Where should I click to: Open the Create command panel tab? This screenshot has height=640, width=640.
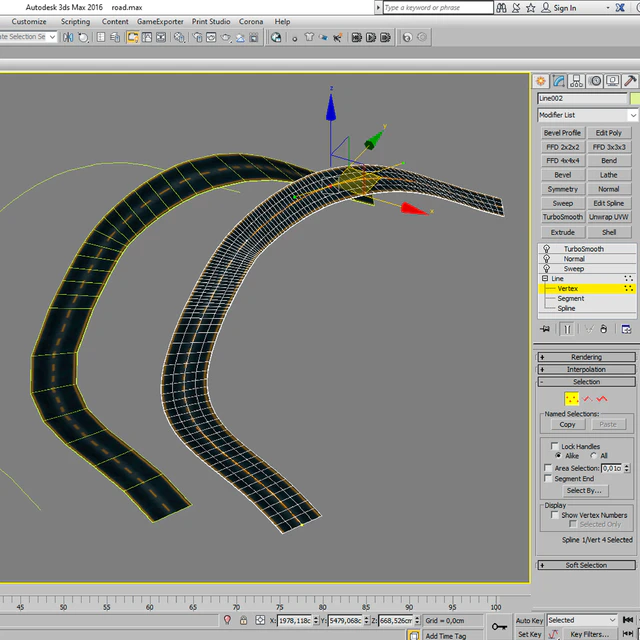tap(541, 81)
